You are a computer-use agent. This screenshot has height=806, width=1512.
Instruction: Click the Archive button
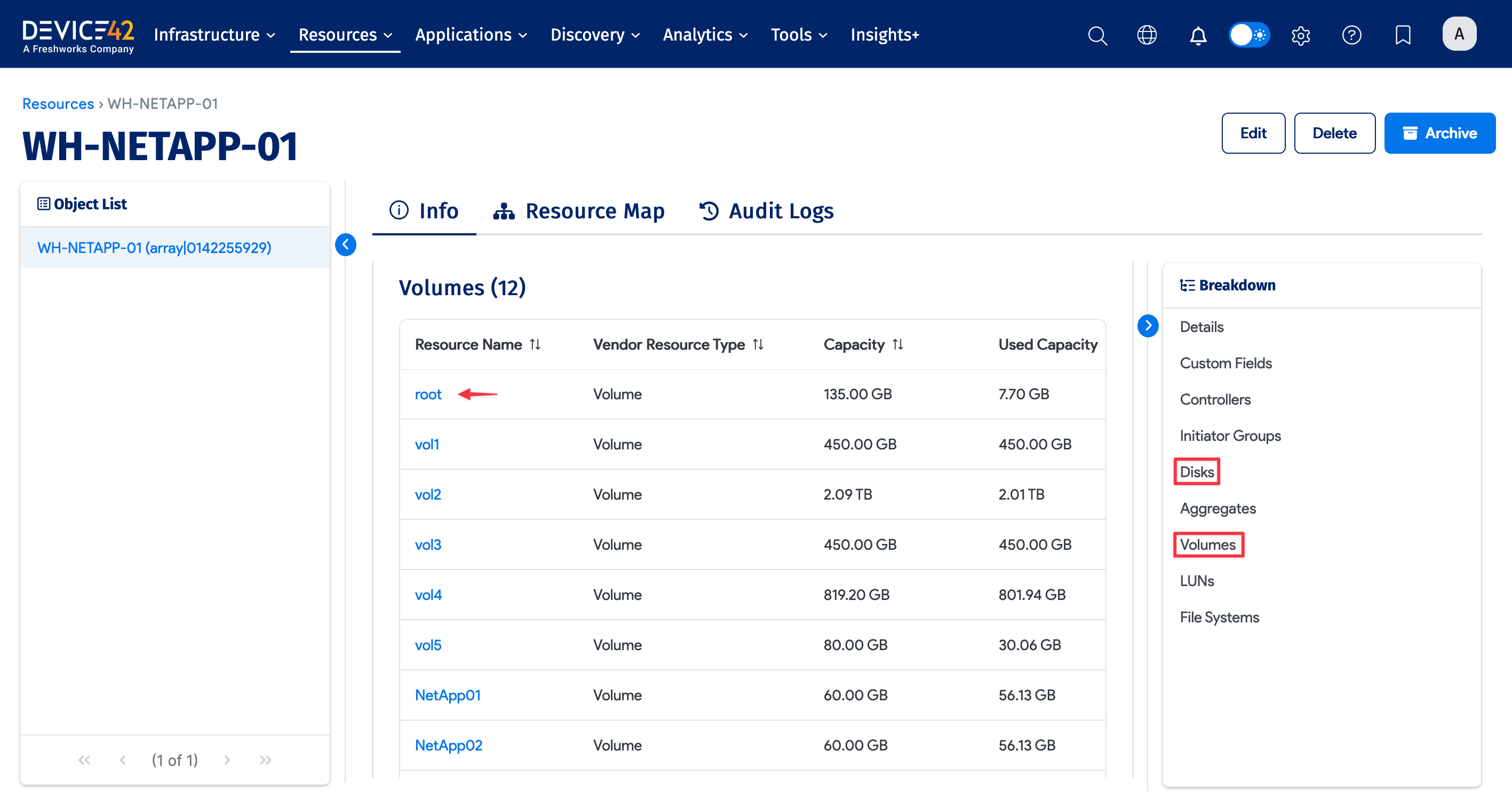[x=1439, y=133]
